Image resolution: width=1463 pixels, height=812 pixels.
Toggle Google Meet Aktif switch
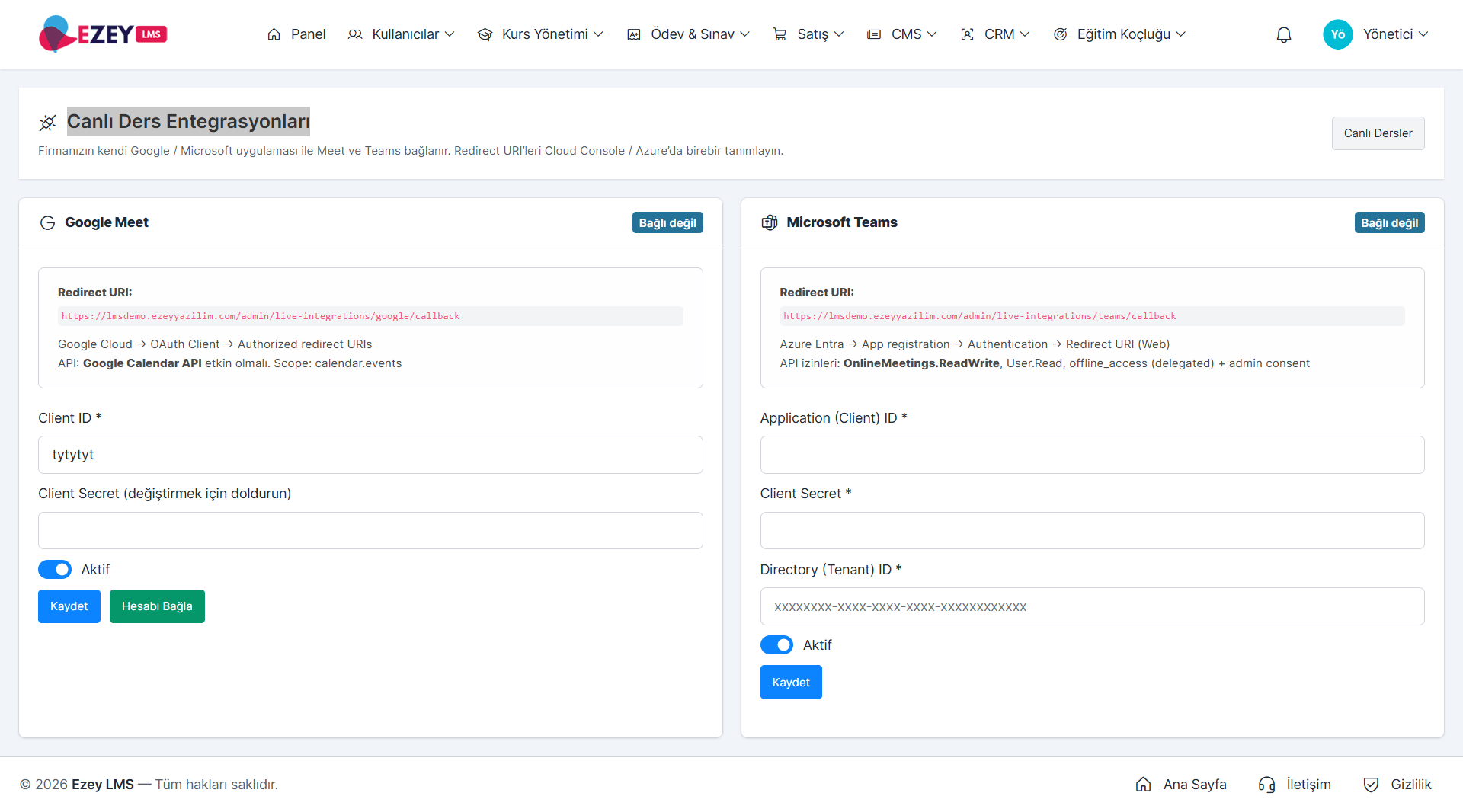[55, 570]
